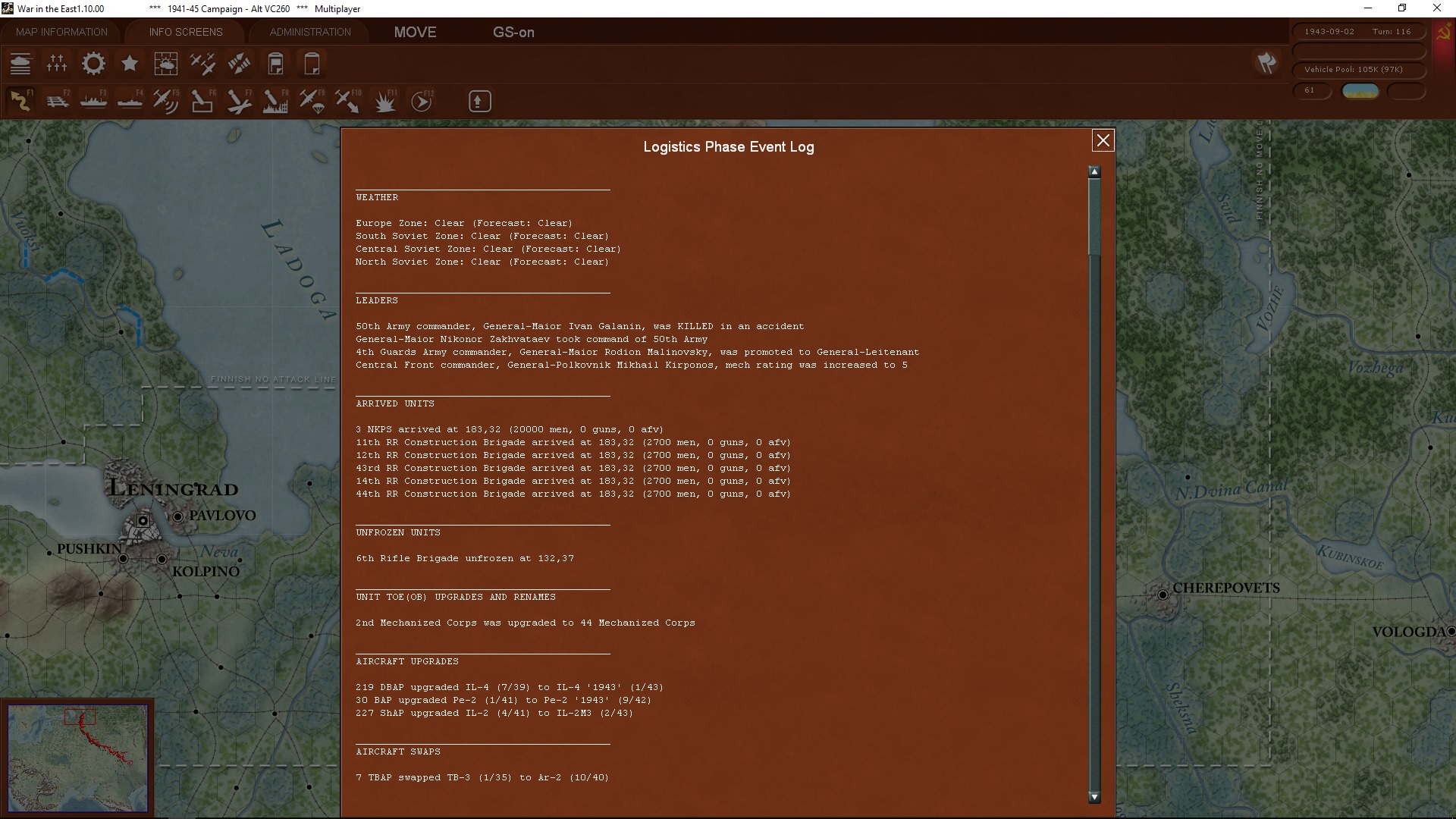Open the losses crosses icon

click(x=57, y=64)
